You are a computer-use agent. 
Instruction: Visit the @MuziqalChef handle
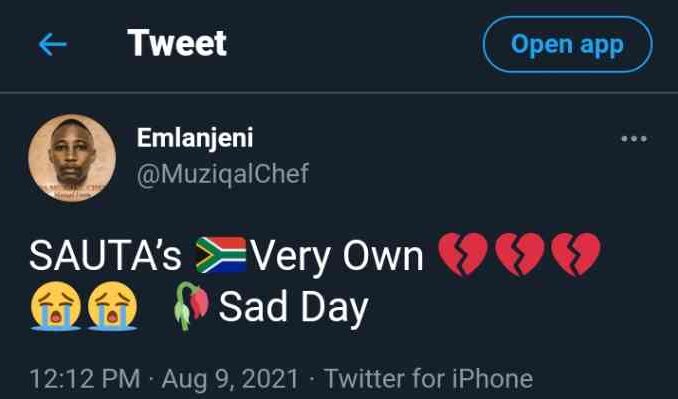pos(223,174)
